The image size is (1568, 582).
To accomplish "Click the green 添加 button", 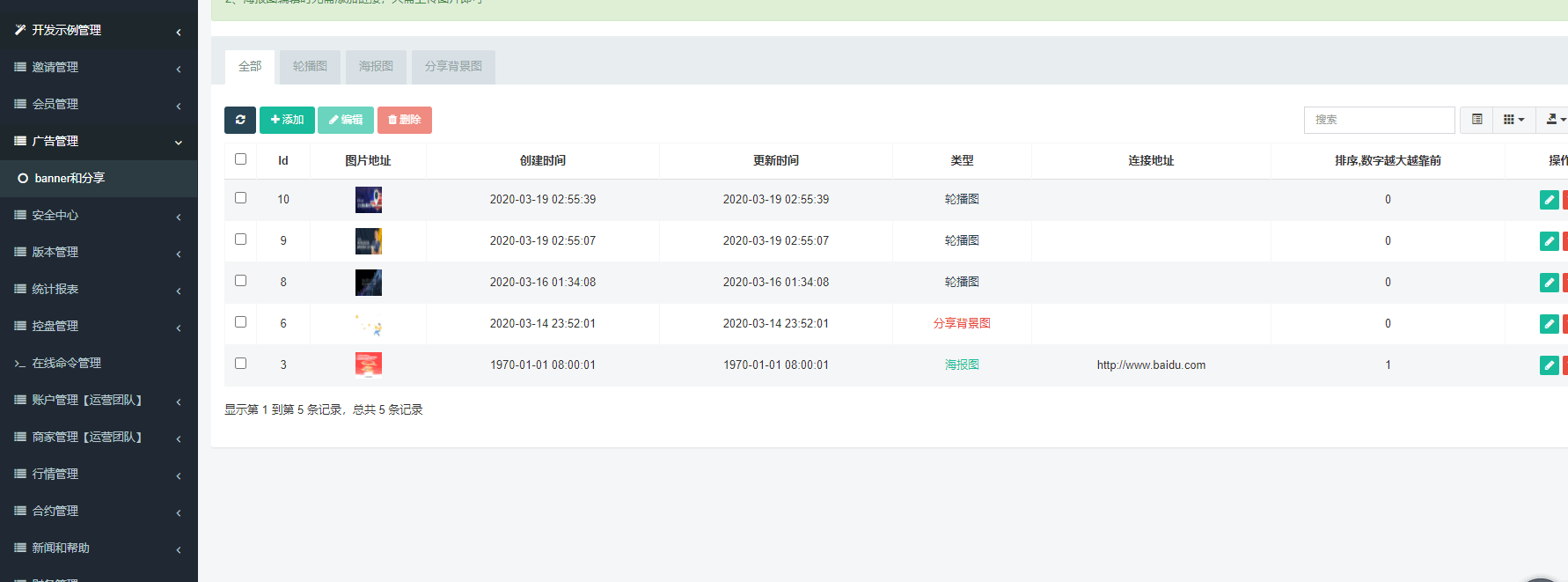I will coord(287,120).
